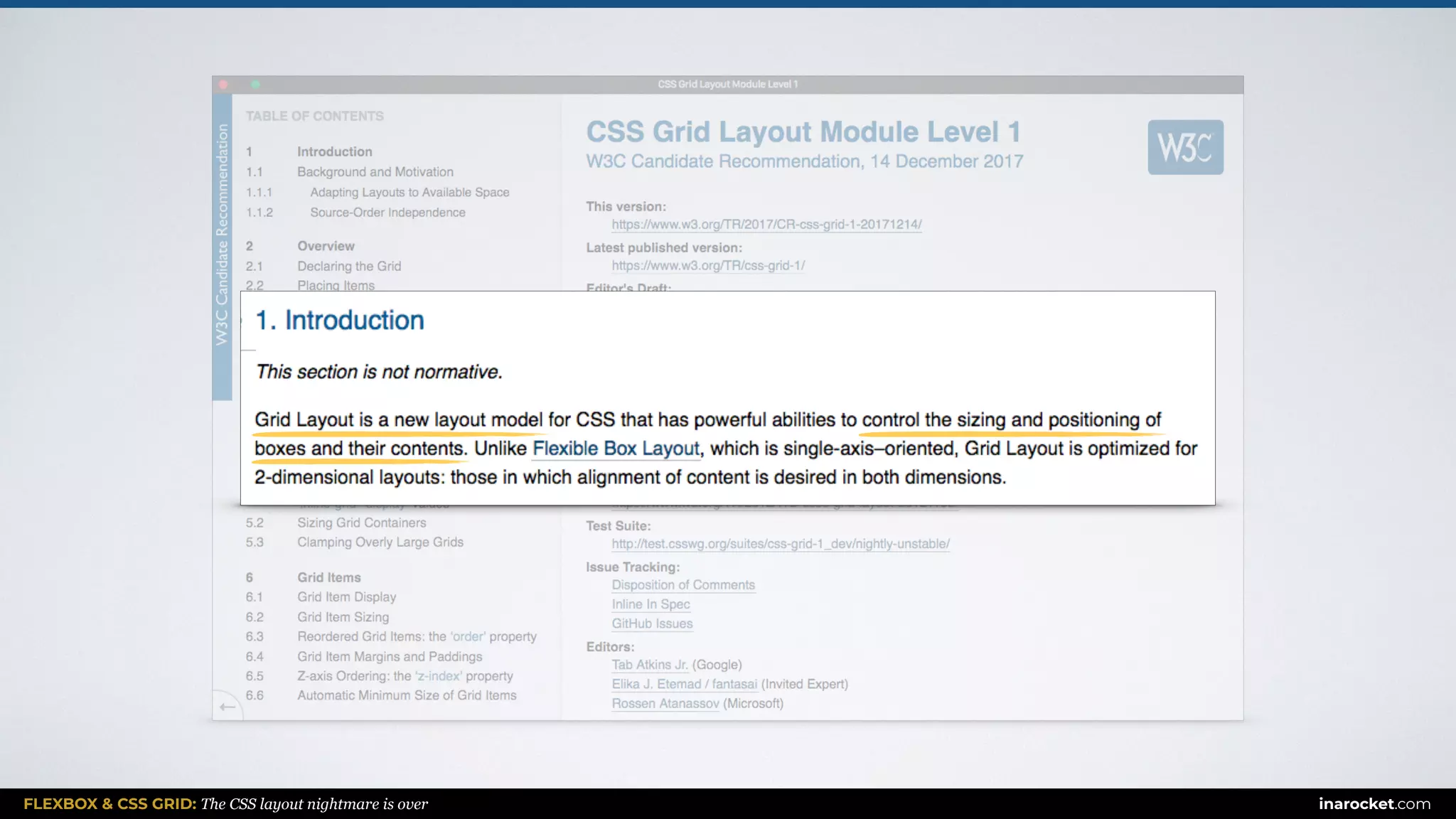Open Rossen Atanassov editor link
This screenshot has height=819, width=1456.
[665, 703]
